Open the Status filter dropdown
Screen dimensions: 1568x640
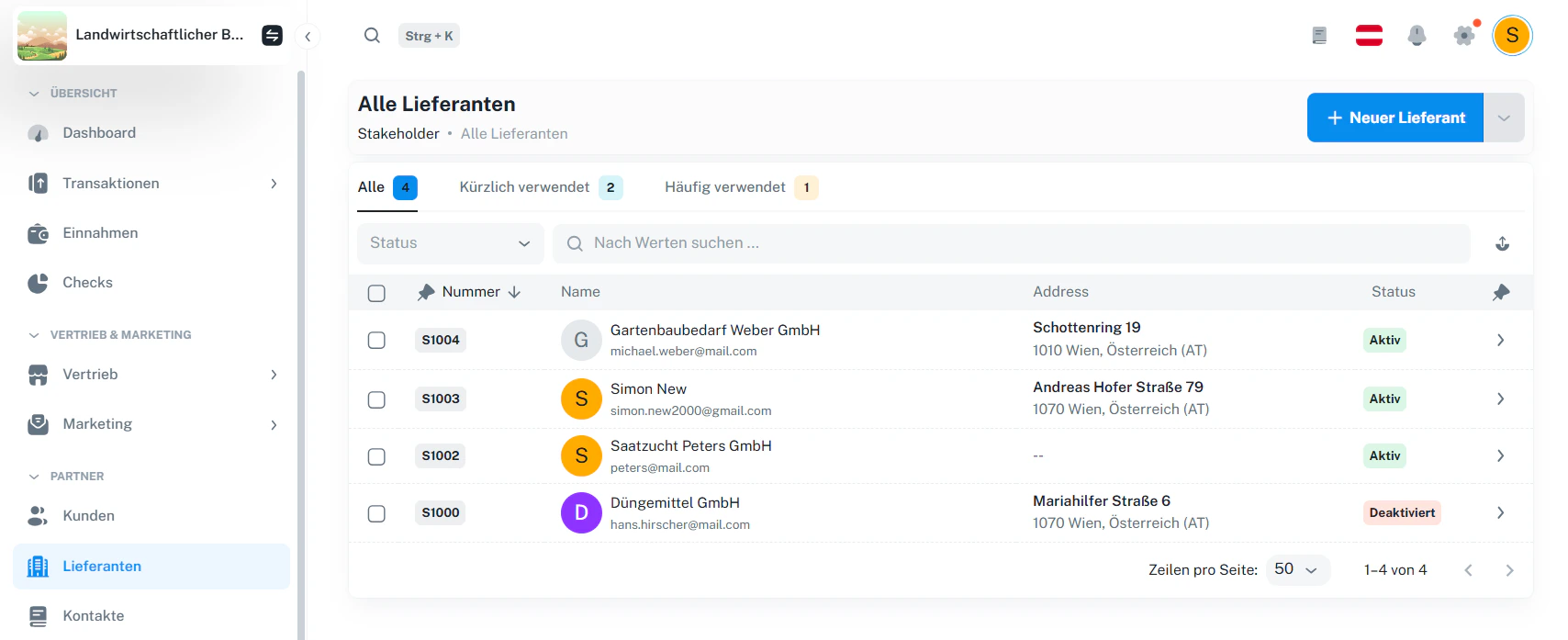coord(450,243)
